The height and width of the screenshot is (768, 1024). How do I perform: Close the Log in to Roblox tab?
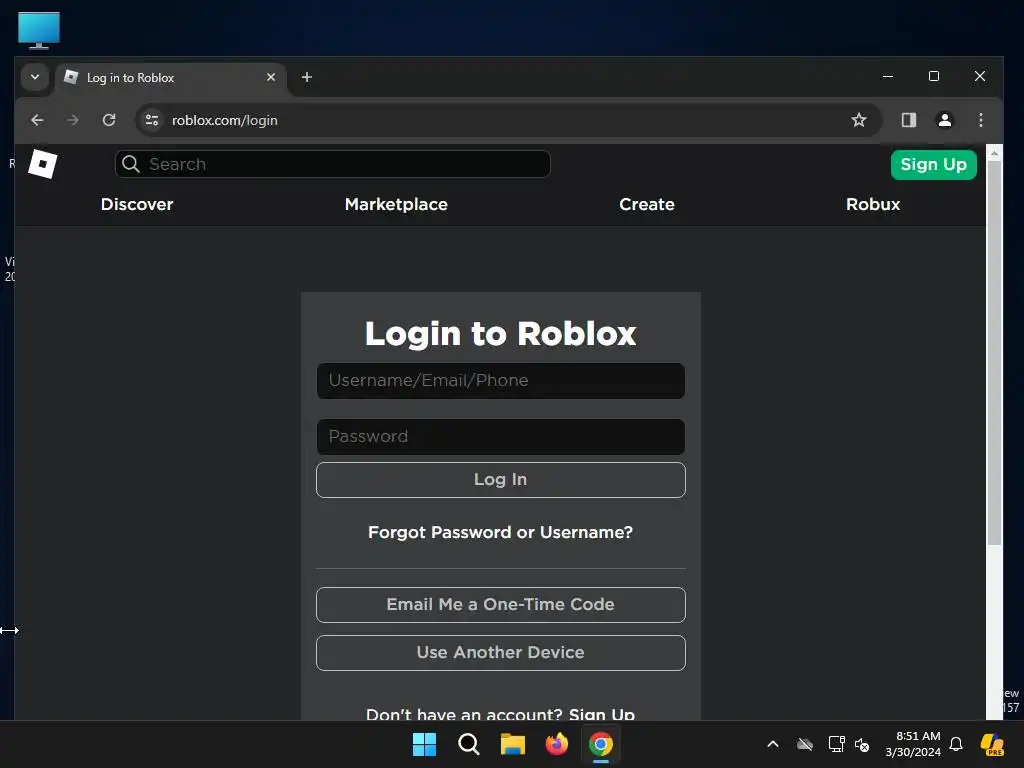271,77
